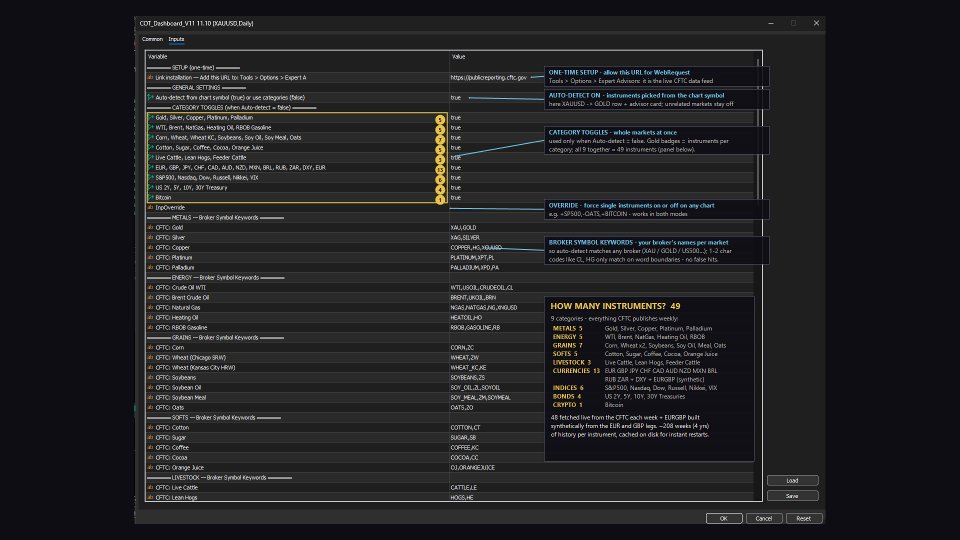Screen dimensions: 960x540
Task: Toggle the true value for US Treasury bonds category
Action: pos(456,187)
